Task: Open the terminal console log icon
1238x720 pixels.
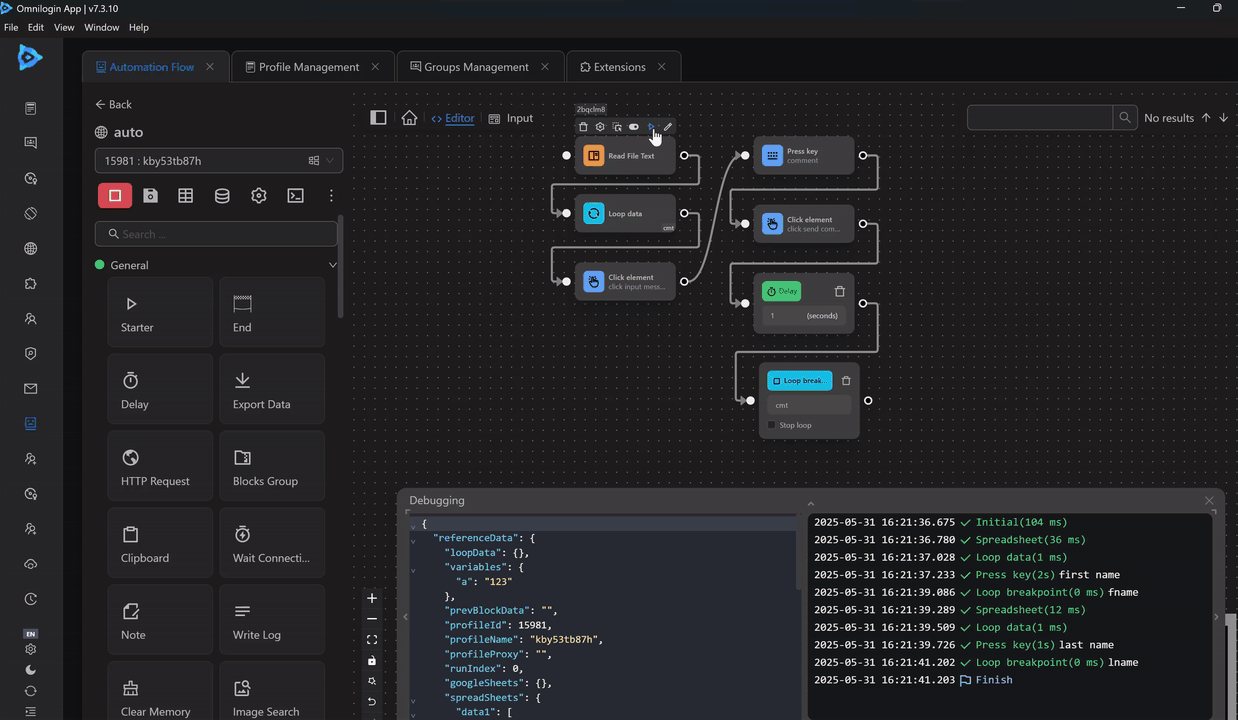Action: click(x=295, y=196)
